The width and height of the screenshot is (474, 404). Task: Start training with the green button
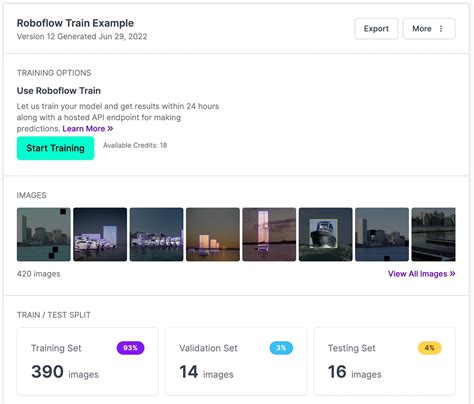coord(55,148)
